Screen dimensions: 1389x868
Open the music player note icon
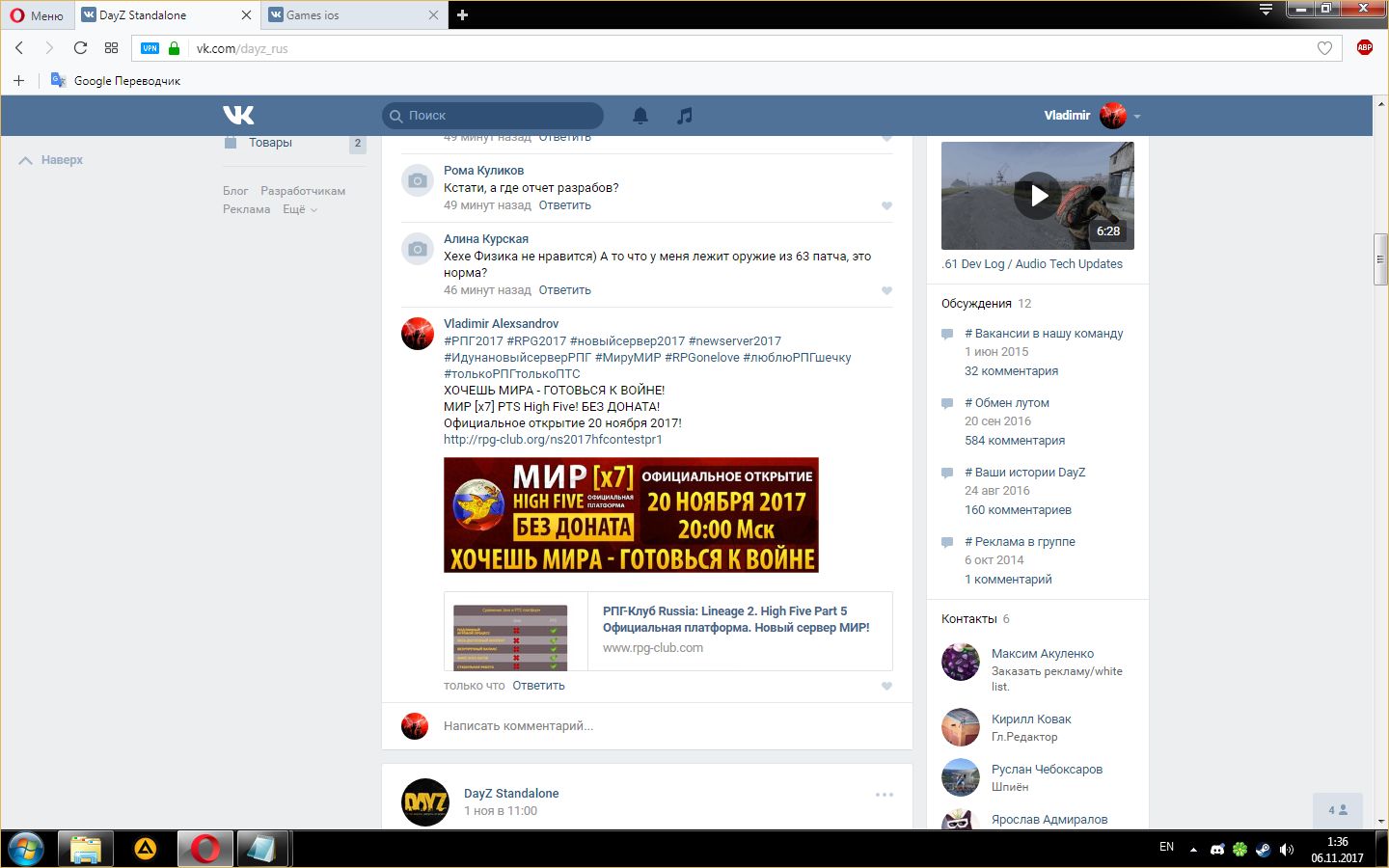(685, 116)
